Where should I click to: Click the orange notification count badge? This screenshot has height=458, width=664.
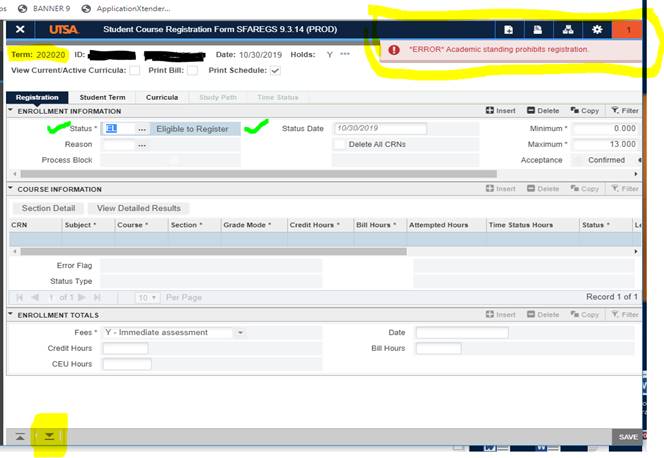(627, 30)
